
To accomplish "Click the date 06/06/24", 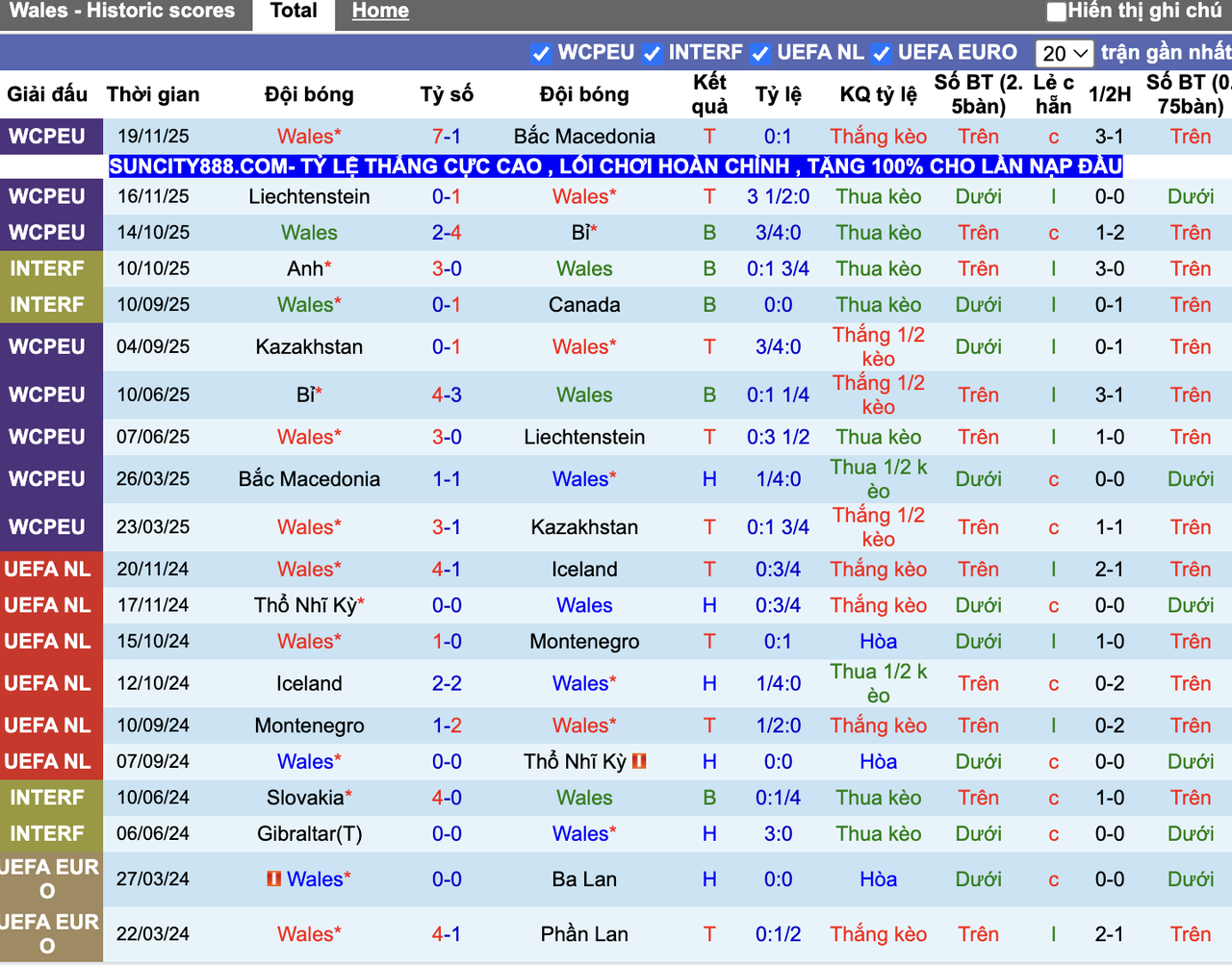I will coord(153,834).
